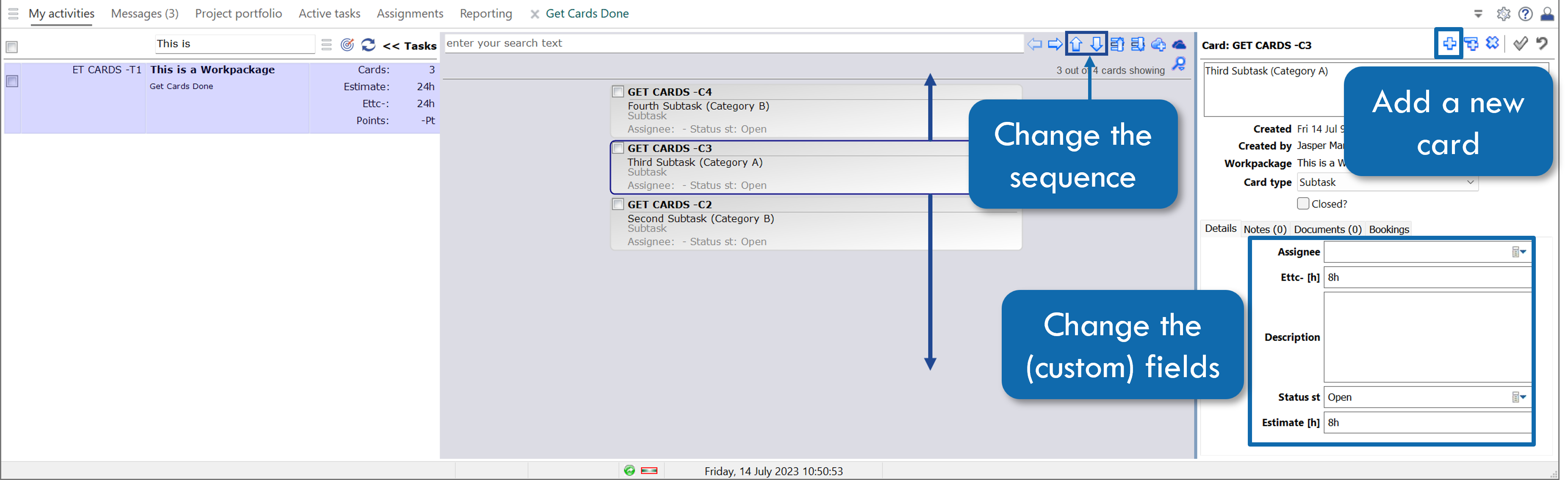Open help question mark icon
Viewport: 1568px width, 480px height.
(1525, 14)
